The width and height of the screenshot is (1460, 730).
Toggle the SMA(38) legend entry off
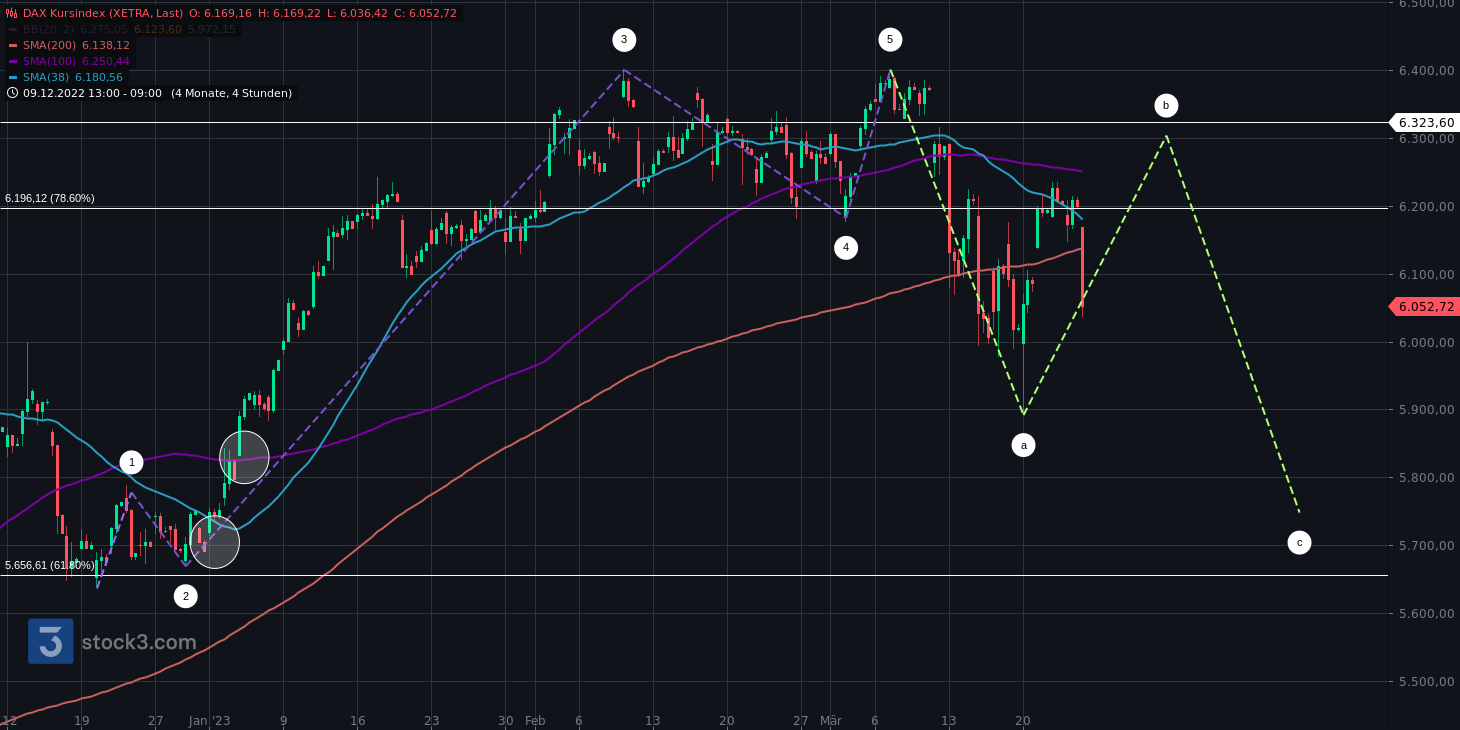tap(44, 77)
